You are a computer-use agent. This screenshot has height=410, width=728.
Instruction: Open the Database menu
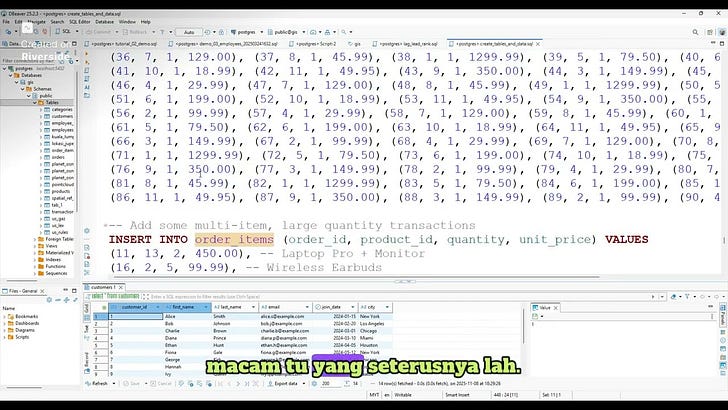(x=104, y=22)
